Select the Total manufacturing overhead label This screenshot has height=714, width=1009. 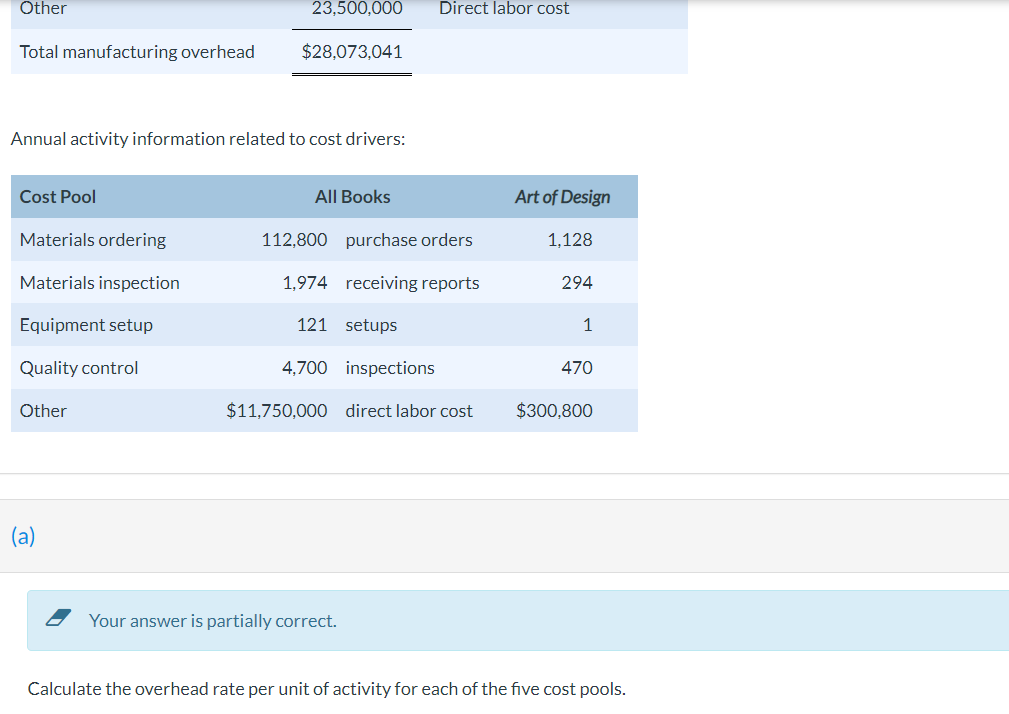[x=137, y=52]
